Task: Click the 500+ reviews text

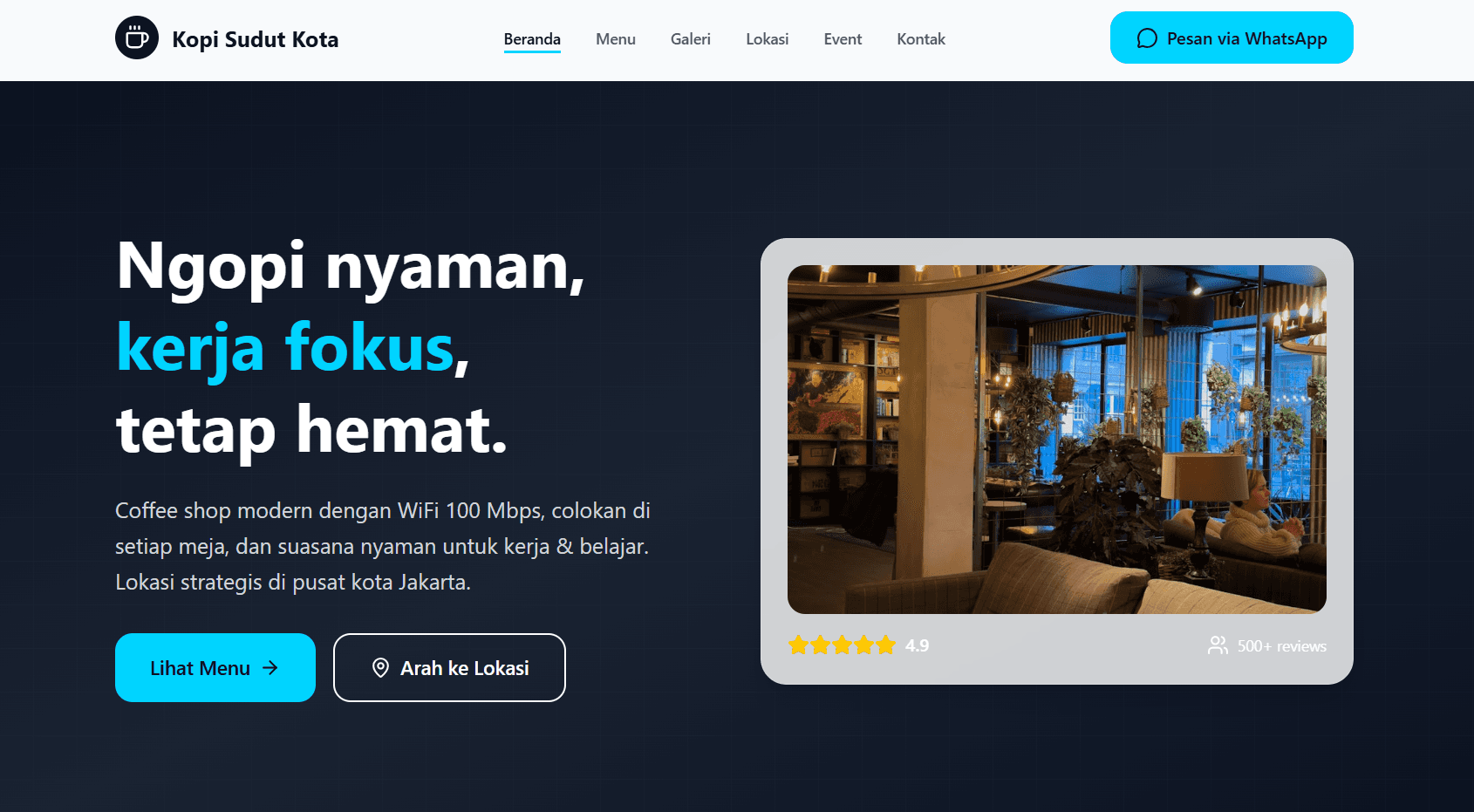Action: tap(1282, 646)
